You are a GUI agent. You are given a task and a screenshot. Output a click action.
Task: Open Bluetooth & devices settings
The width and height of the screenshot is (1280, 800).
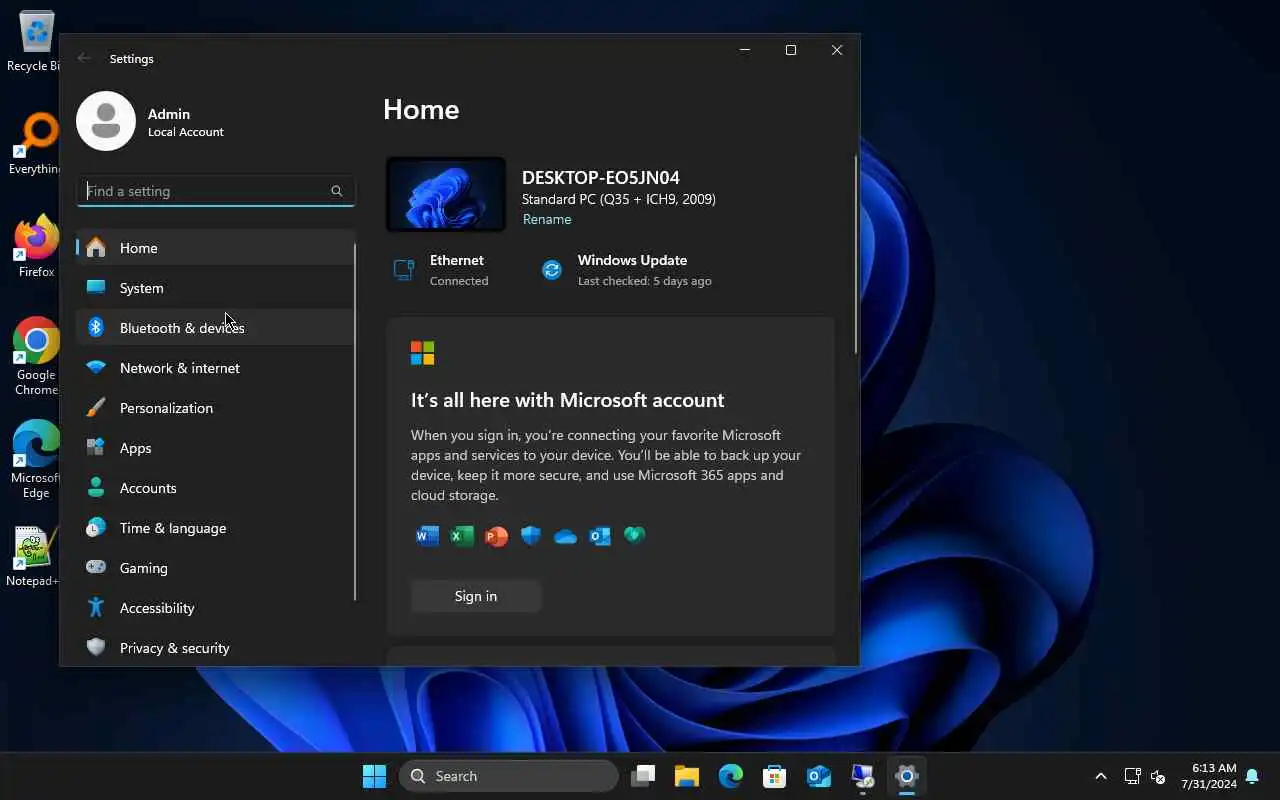click(216, 328)
